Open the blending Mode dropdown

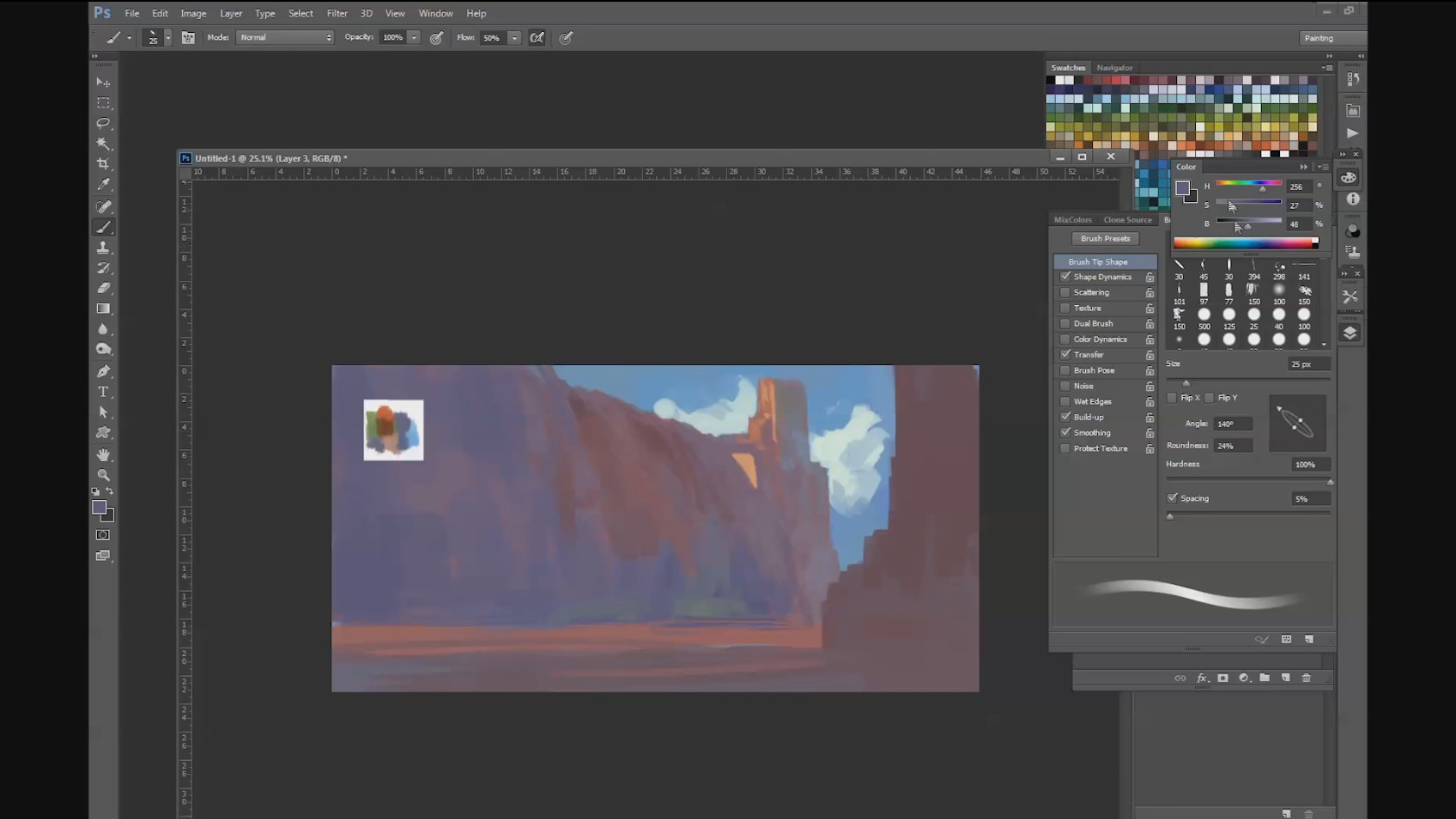click(x=284, y=37)
